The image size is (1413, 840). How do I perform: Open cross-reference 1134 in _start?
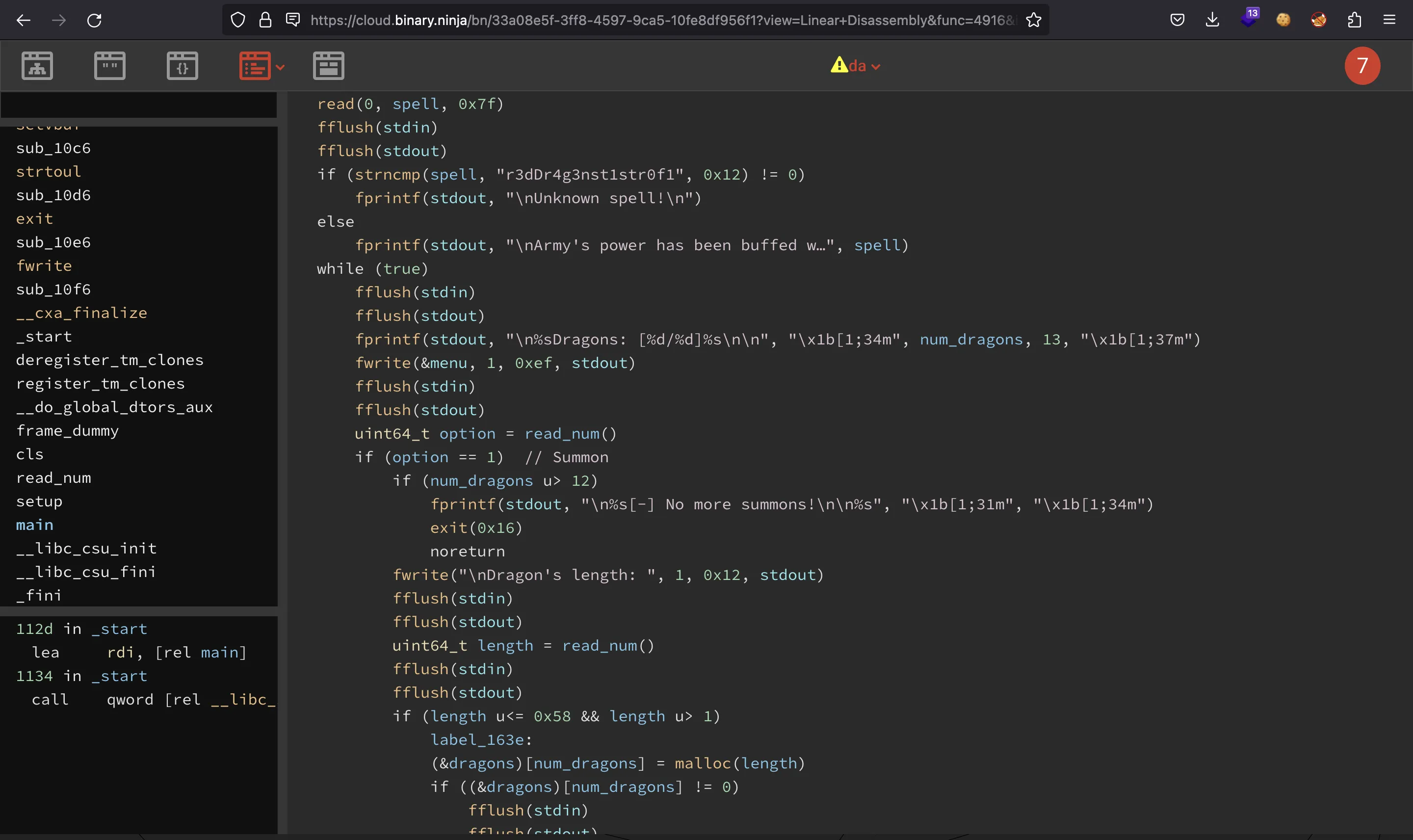pos(81,676)
